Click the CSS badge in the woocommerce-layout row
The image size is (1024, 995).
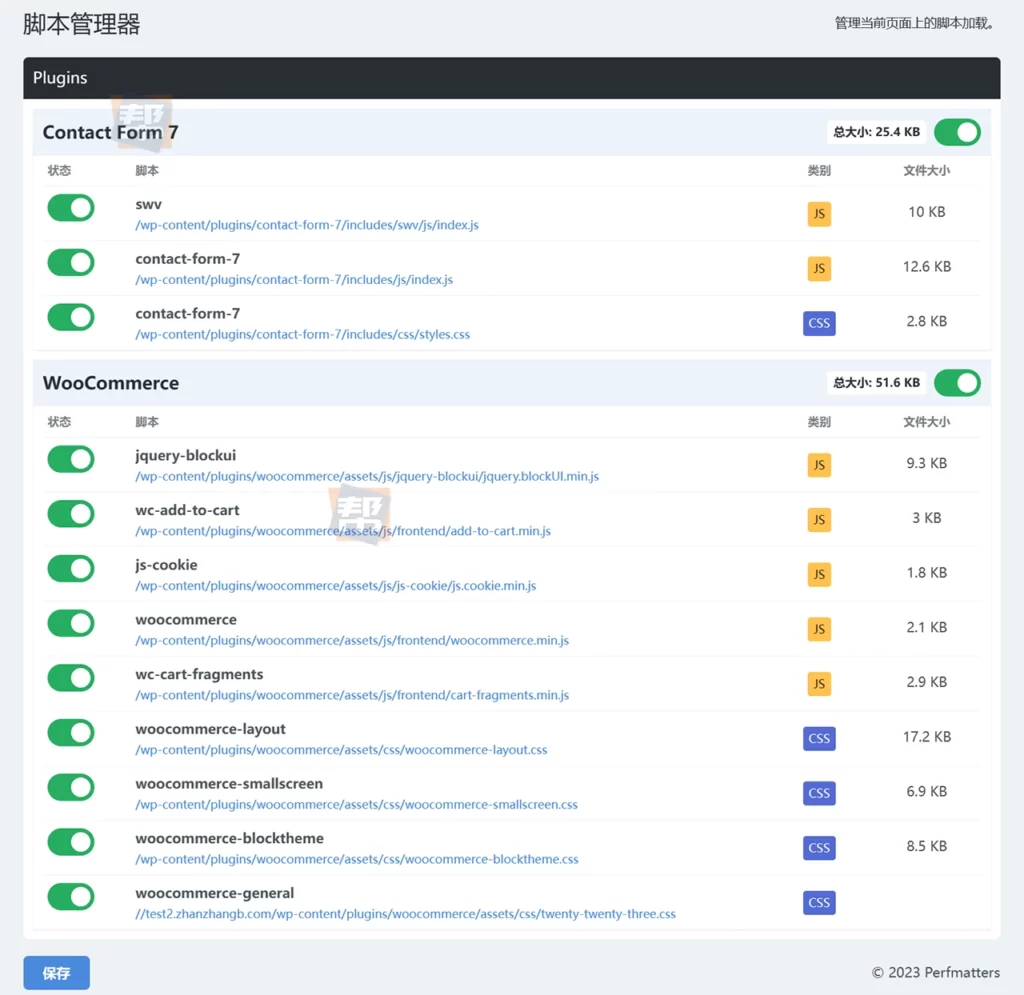(819, 738)
